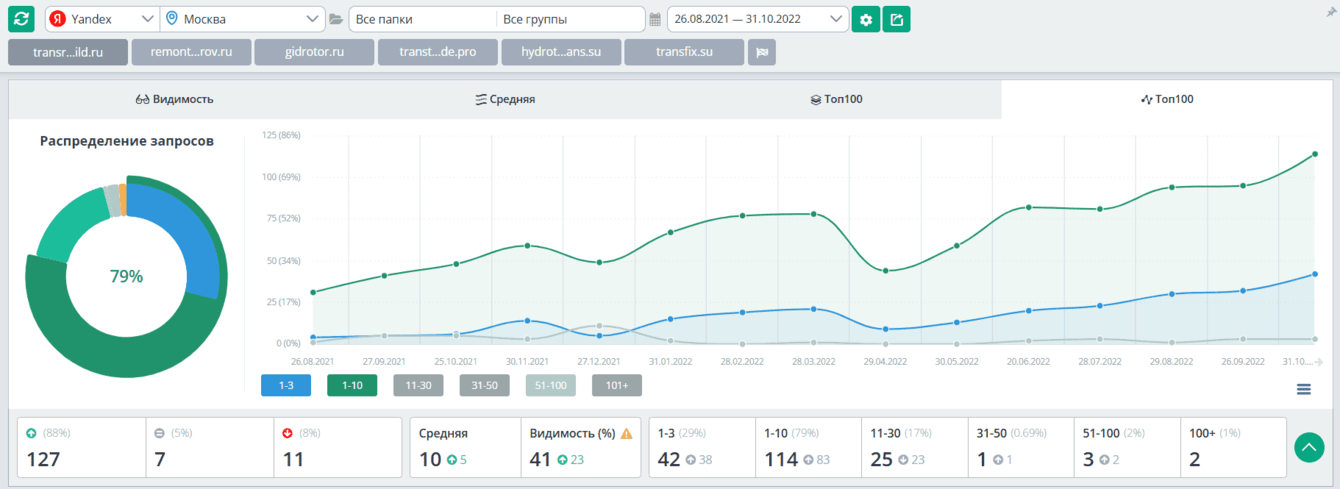Click the Все папки folder field
Screen dimensions: 1340x489
point(421,19)
